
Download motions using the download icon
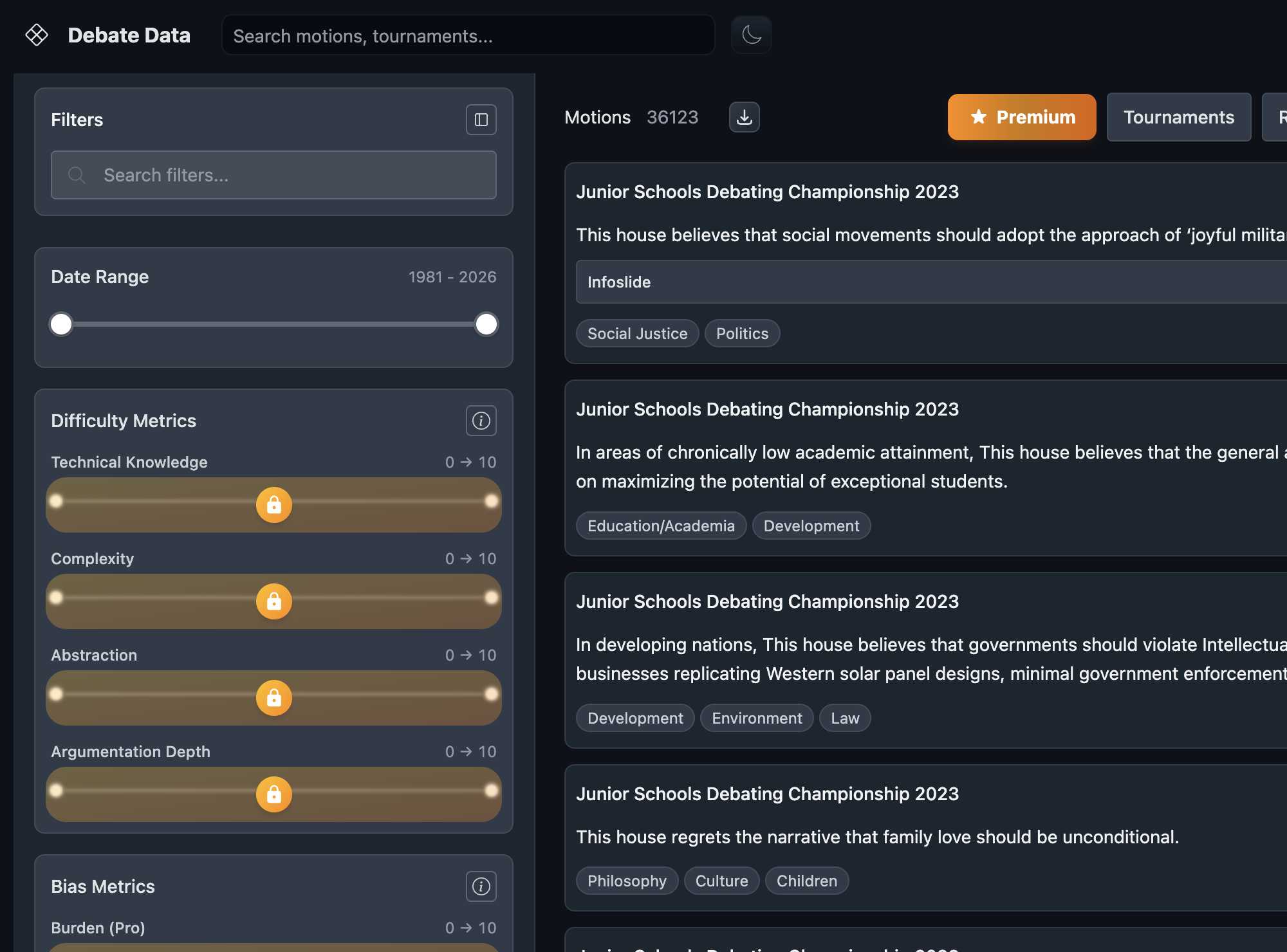pyautogui.click(x=744, y=117)
